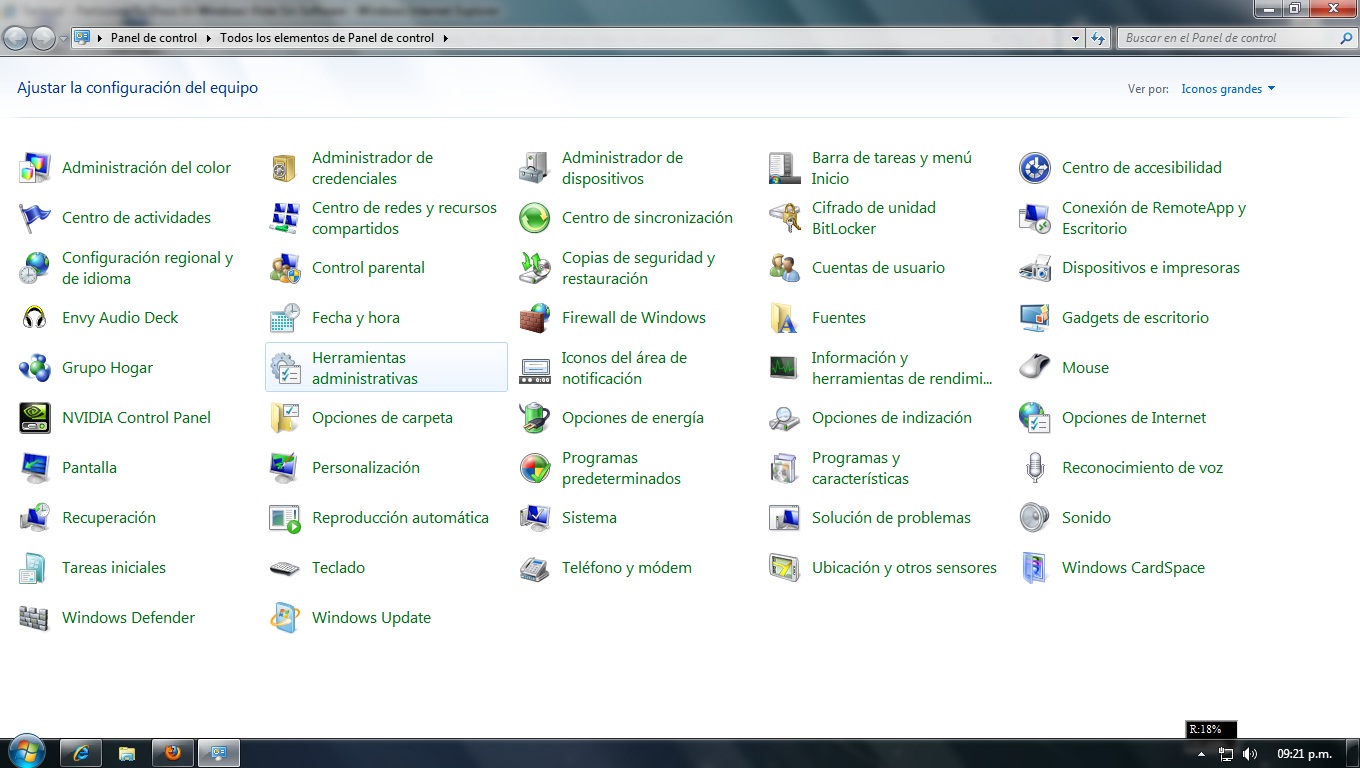Open the Ubicación y otros sensores link
This screenshot has height=768, width=1360.
tap(904, 568)
